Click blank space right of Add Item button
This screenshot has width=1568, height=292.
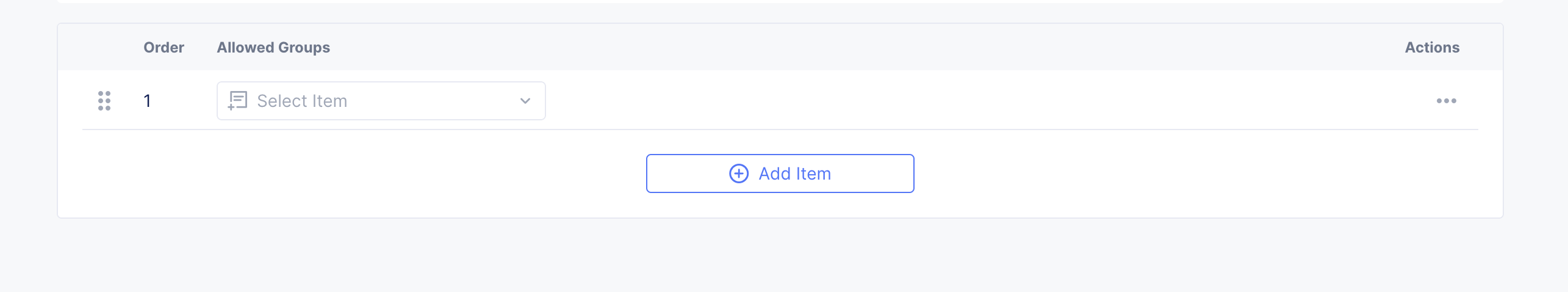point(1190,173)
